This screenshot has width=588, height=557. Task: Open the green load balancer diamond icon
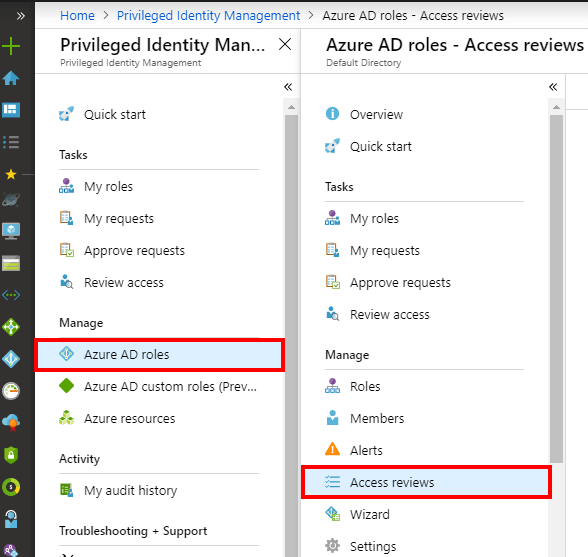coord(11,327)
